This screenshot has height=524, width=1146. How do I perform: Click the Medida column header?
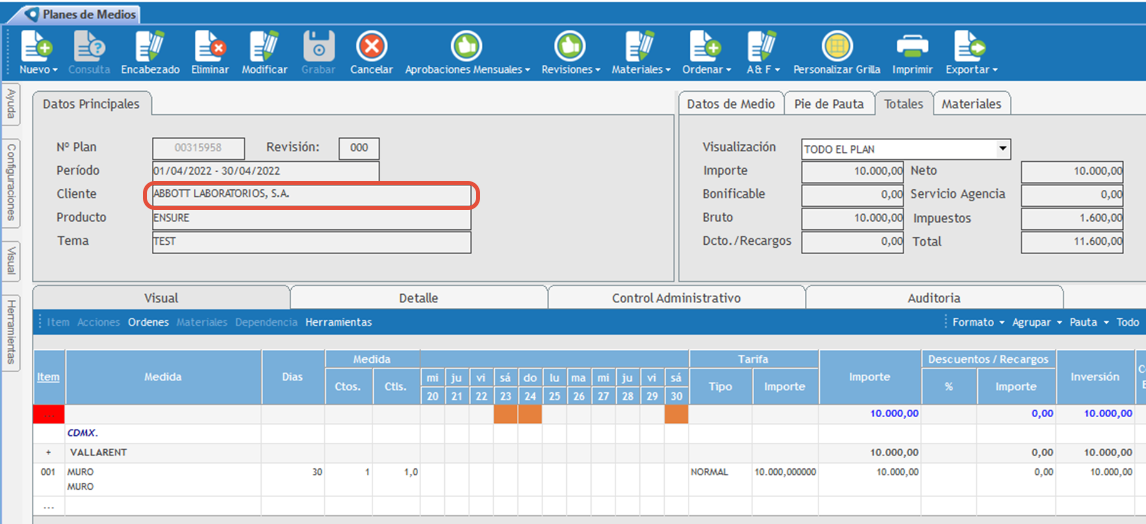tap(164, 377)
